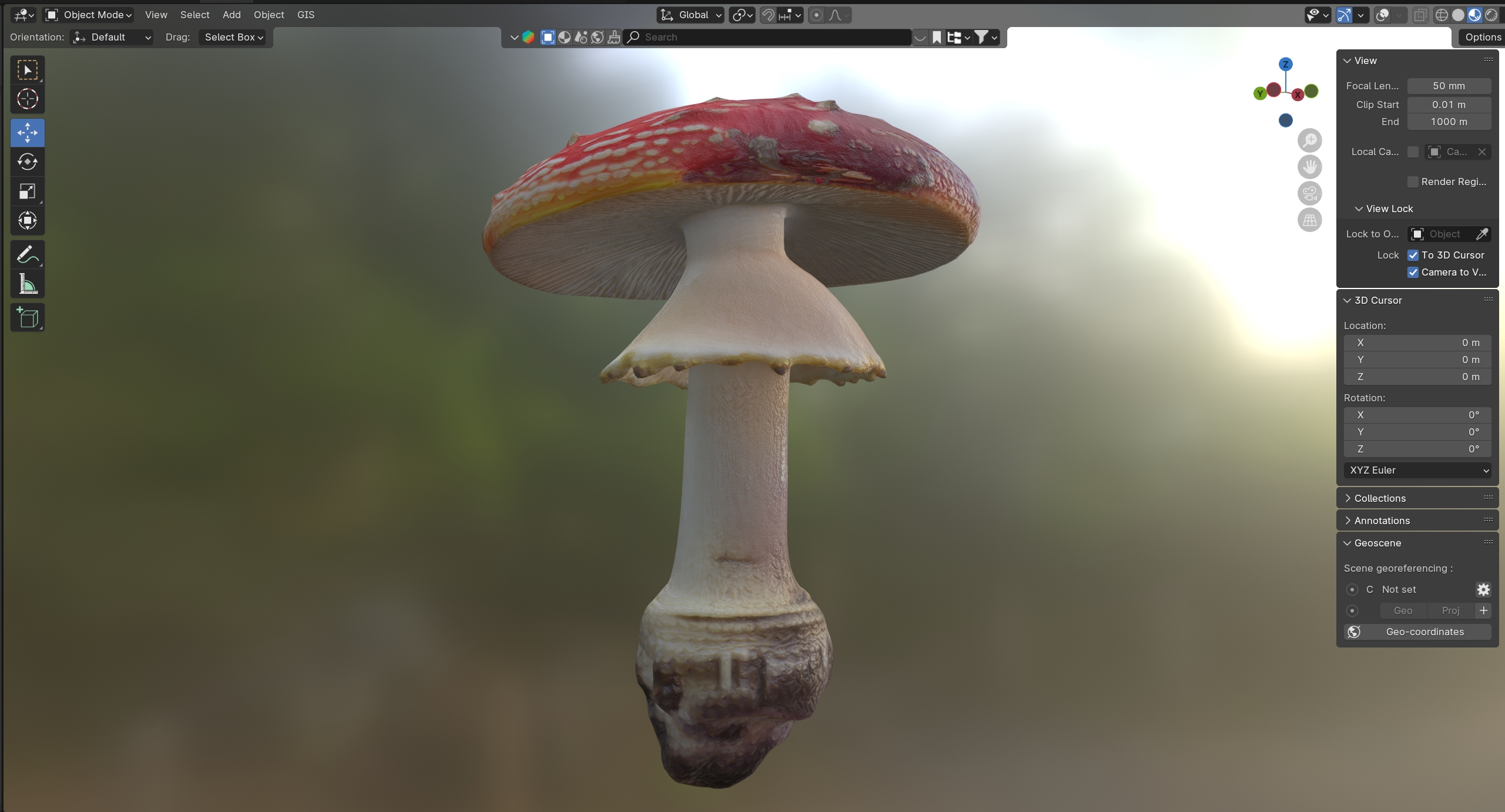Open the Add menu
Screen dimensions: 1505x812
point(232,15)
